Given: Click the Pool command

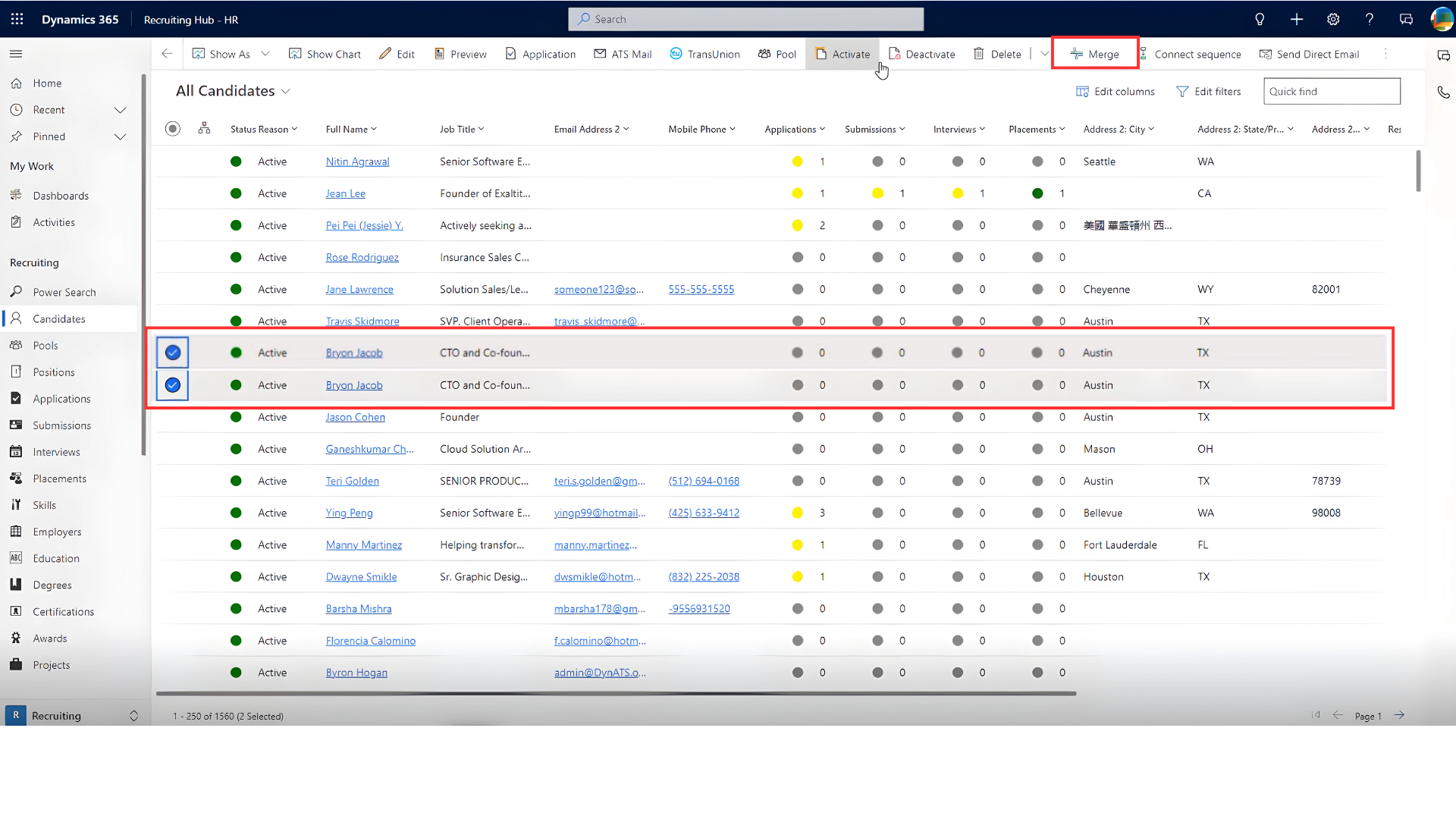Looking at the screenshot, I should click(777, 54).
